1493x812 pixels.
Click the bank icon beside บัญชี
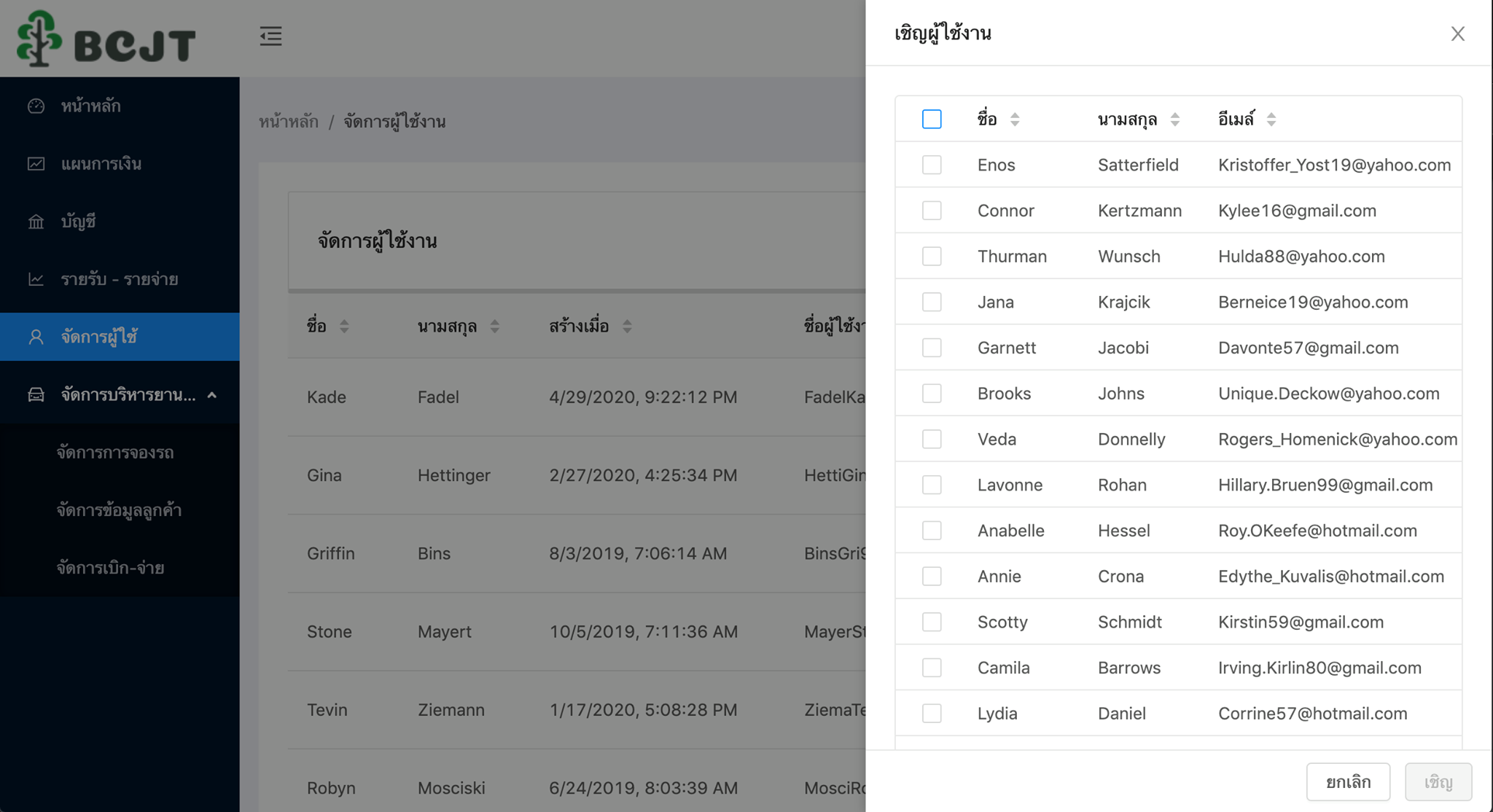[36, 222]
